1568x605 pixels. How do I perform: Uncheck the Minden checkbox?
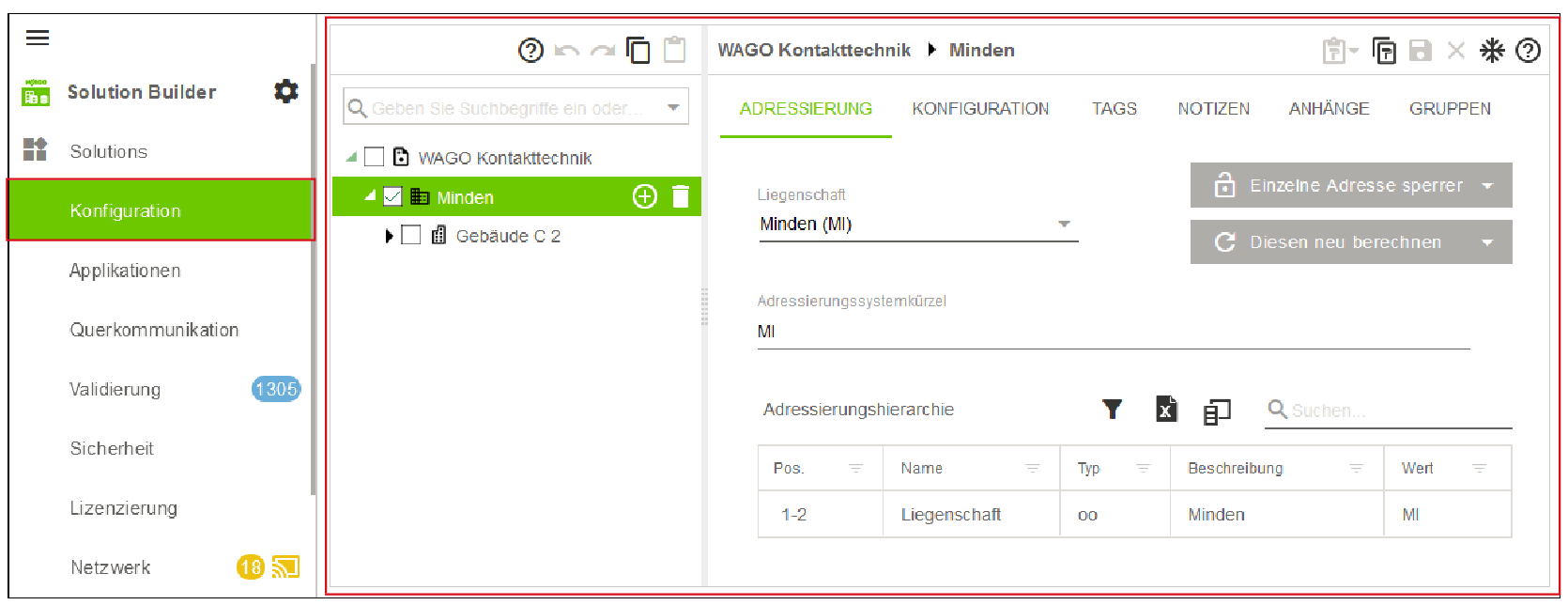[x=392, y=196]
